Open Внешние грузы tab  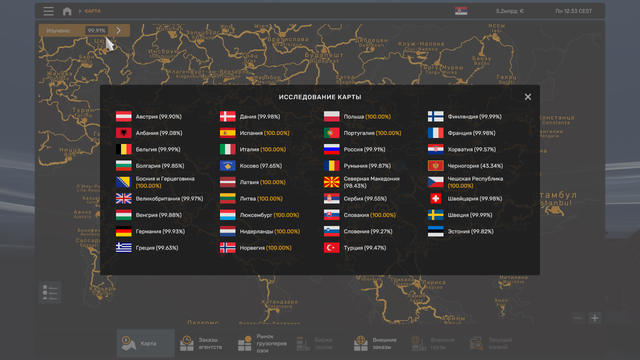tap(435, 343)
